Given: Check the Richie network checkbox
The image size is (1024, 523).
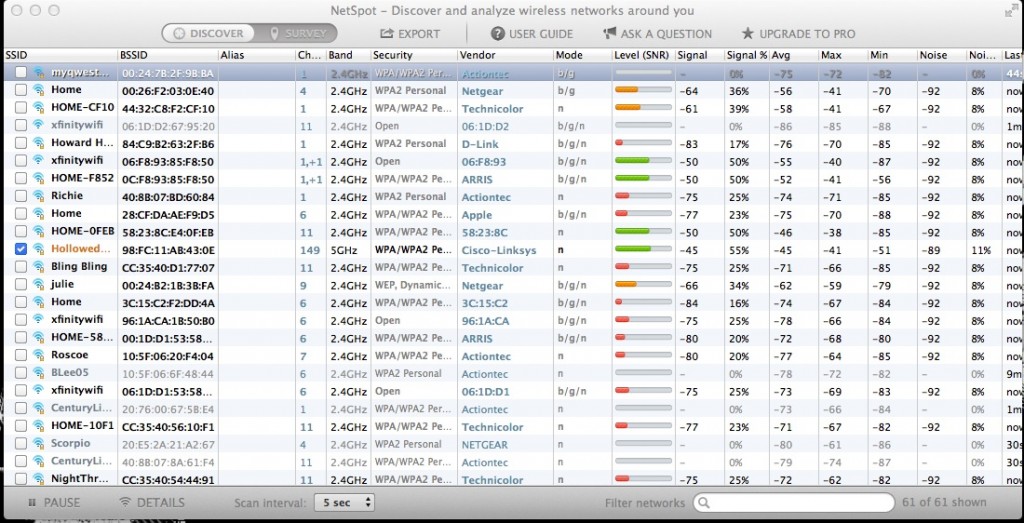Looking at the screenshot, I should pos(21,196).
